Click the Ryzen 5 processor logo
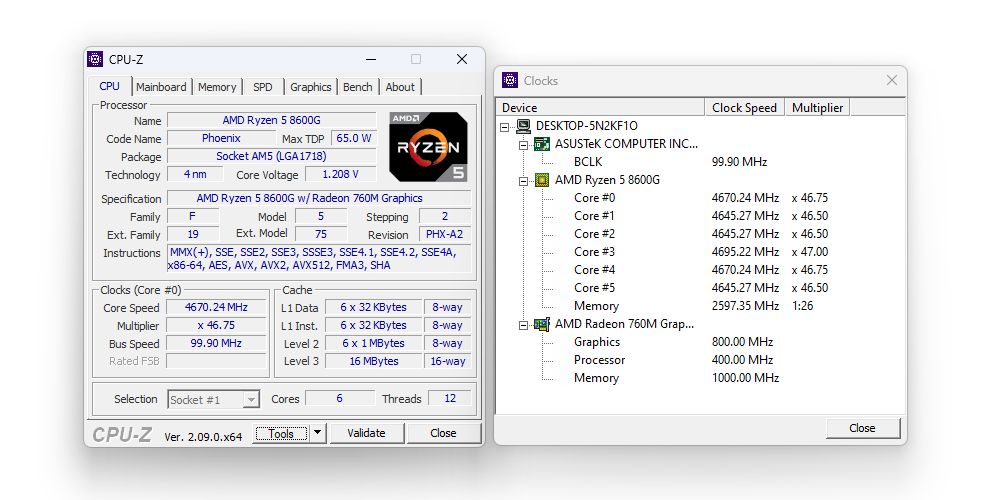1000x500 pixels. [x=429, y=147]
